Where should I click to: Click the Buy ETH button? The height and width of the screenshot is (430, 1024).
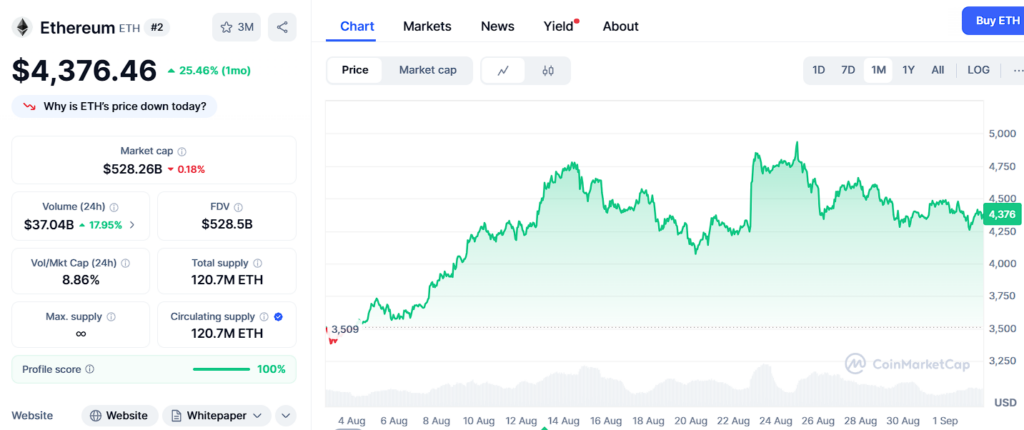point(992,21)
